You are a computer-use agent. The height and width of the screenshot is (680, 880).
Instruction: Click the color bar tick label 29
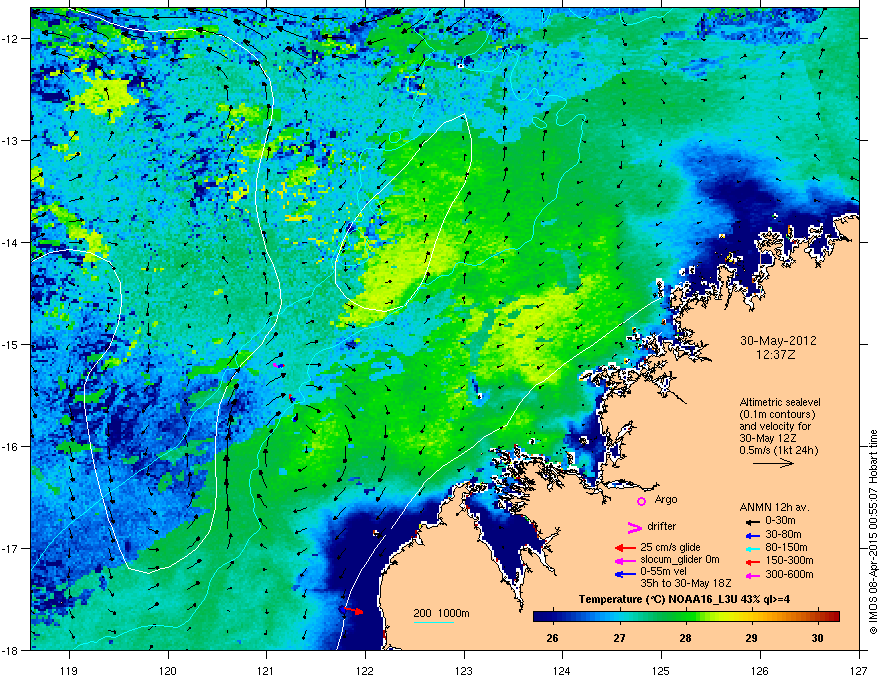[x=751, y=638]
